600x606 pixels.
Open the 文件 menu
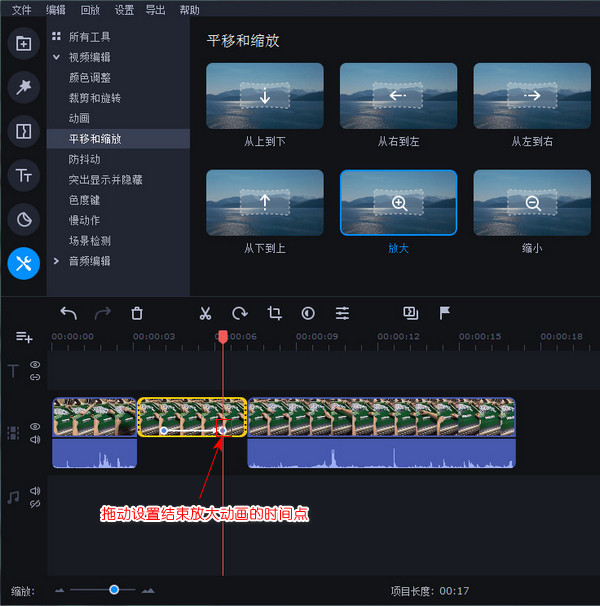pyautogui.click(x=22, y=10)
